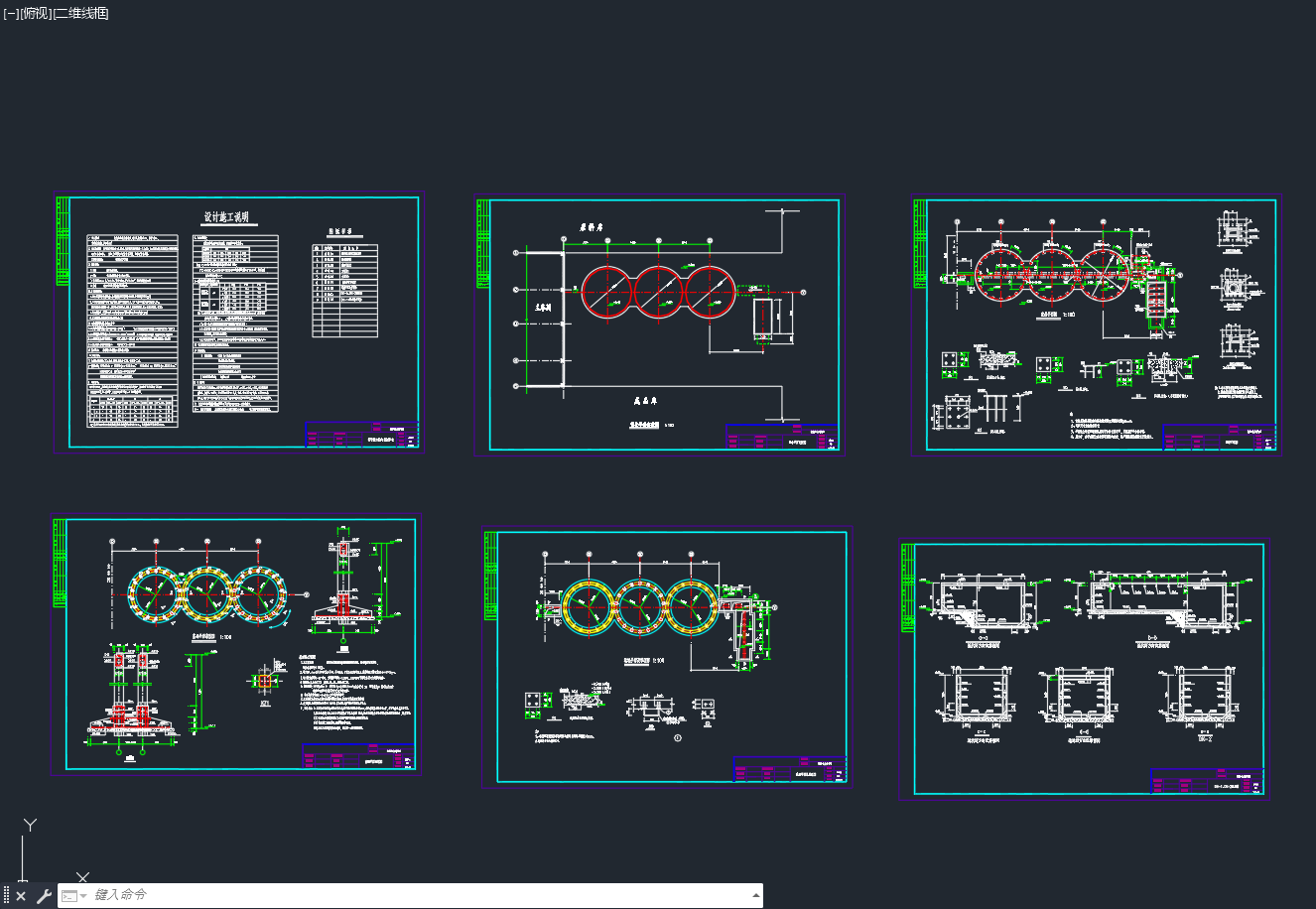Open the [二维线框] visual style menu
This screenshot has width=1316, height=909.
pos(80,13)
